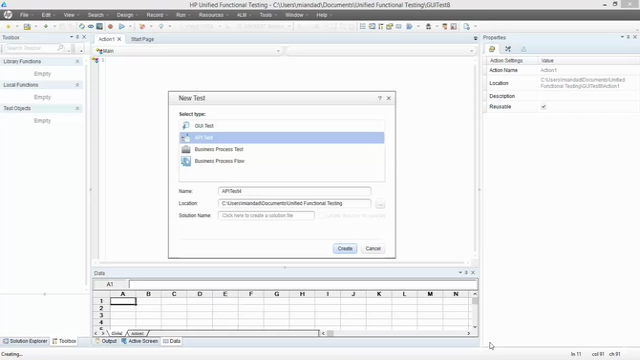
Task: Open the Design menu
Action: [x=125, y=15]
